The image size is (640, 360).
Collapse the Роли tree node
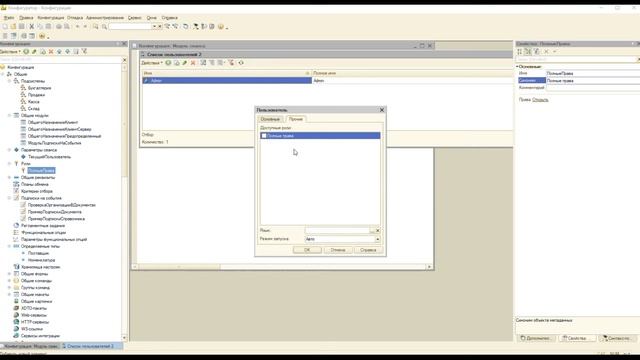tap(9, 164)
